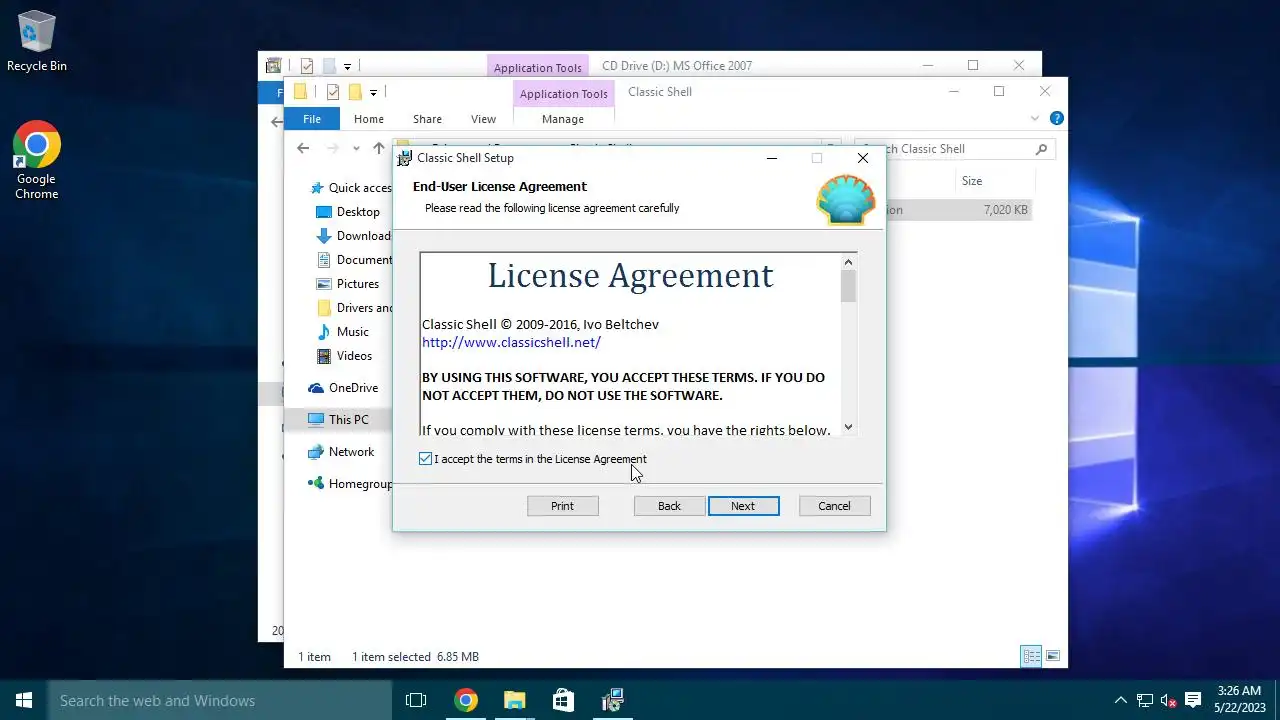Open Drivers folder in navigation pane

point(354,308)
